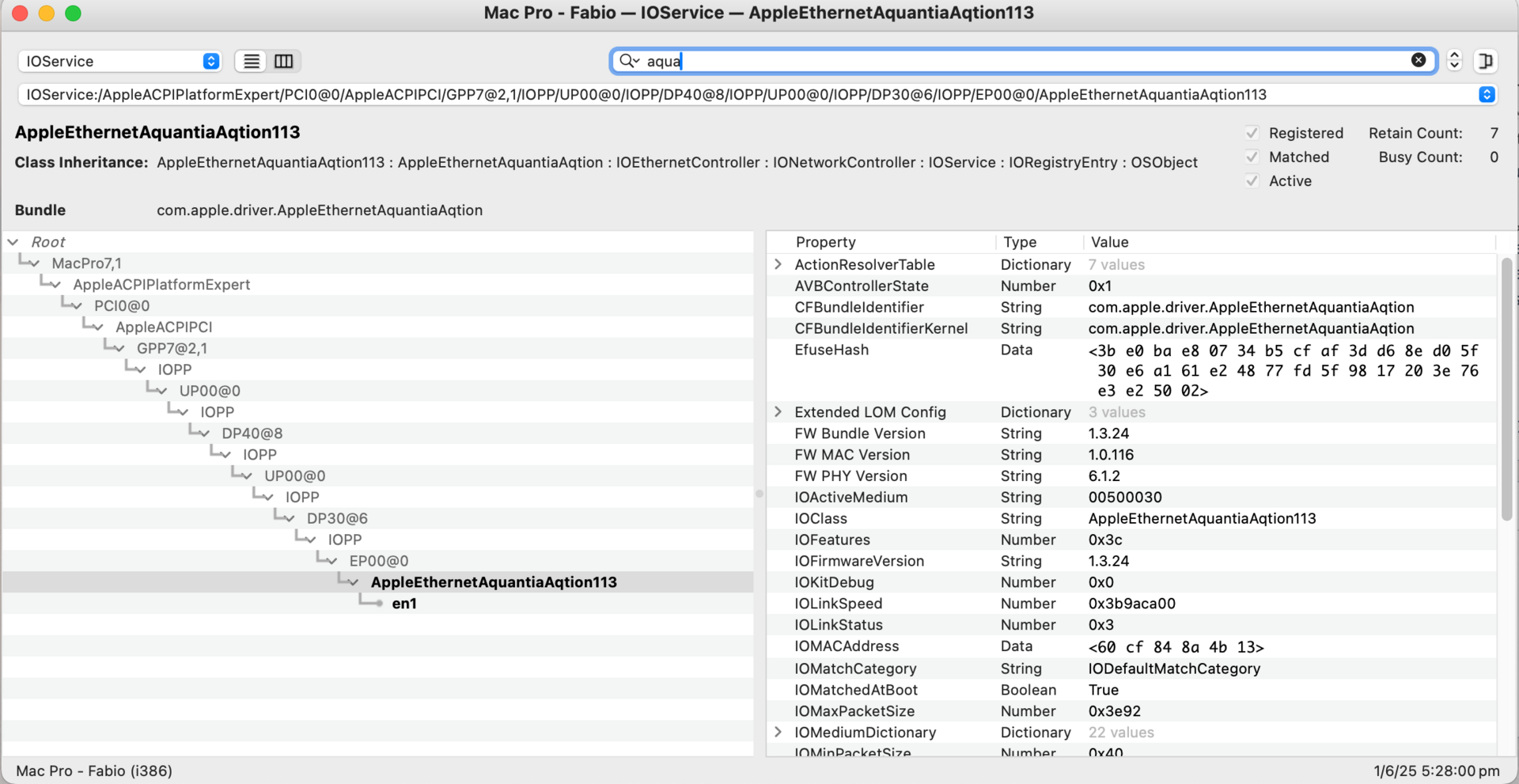Sort by the Property column header
Image resolution: width=1519 pixels, height=784 pixels.
(x=825, y=242)
